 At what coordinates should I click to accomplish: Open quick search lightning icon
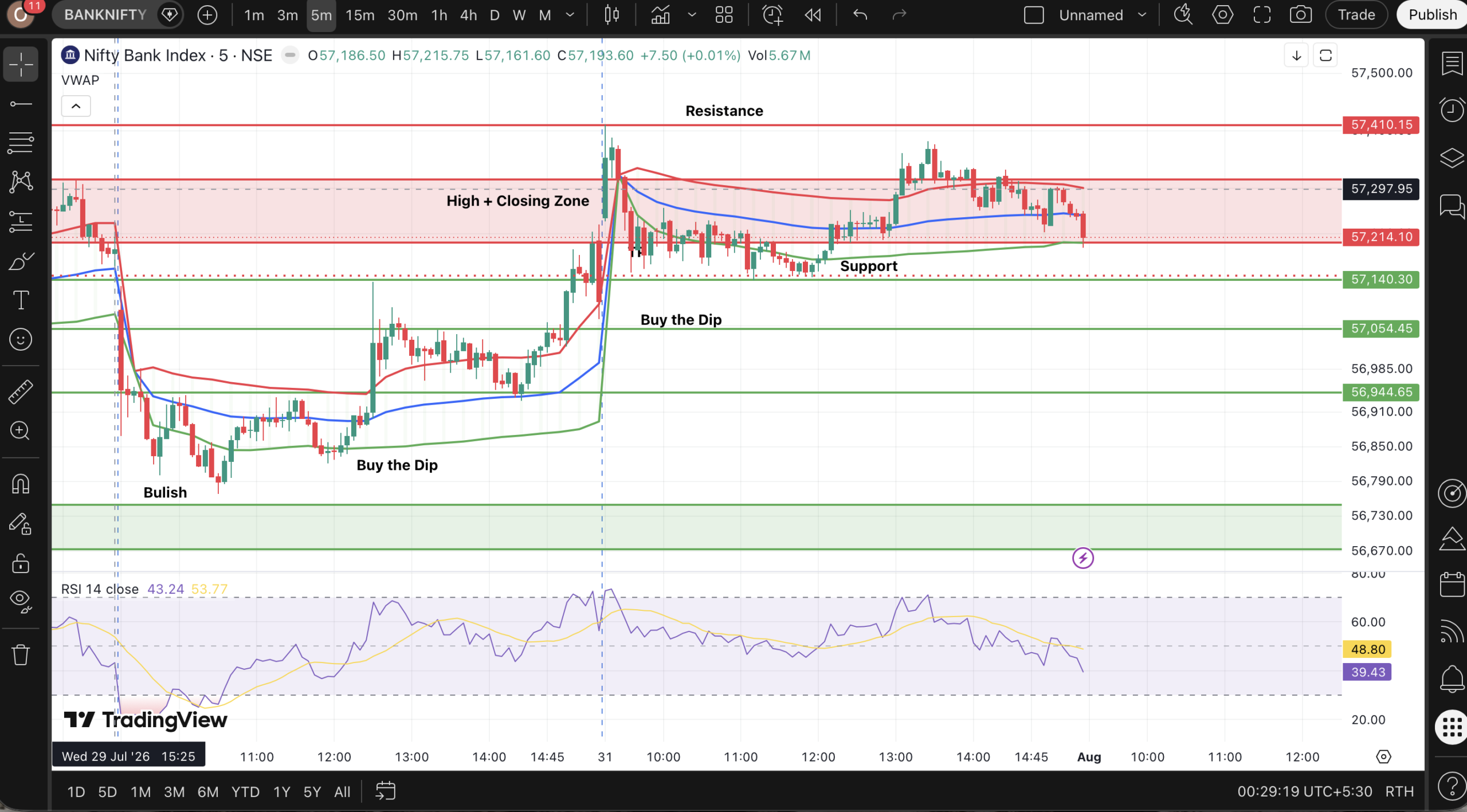(x=1183, y=15)
